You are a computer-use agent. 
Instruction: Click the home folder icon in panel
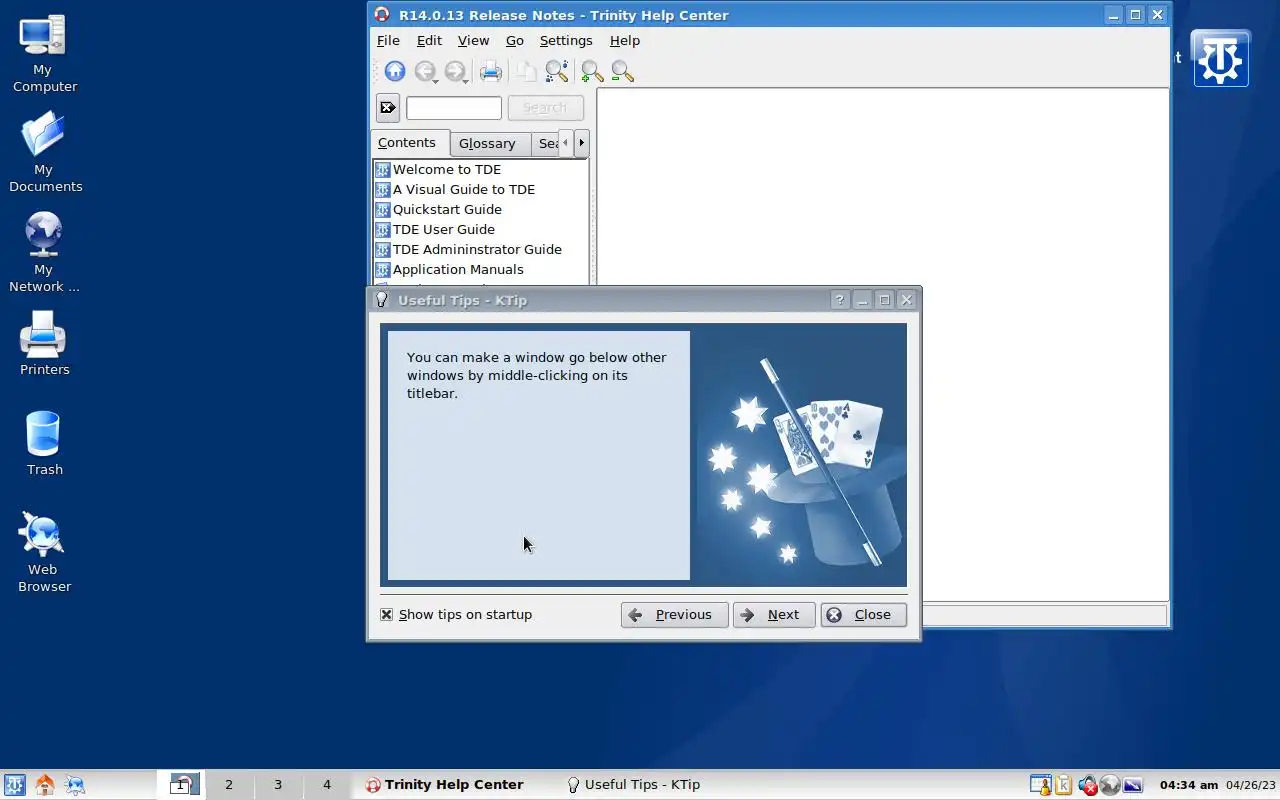44,785
